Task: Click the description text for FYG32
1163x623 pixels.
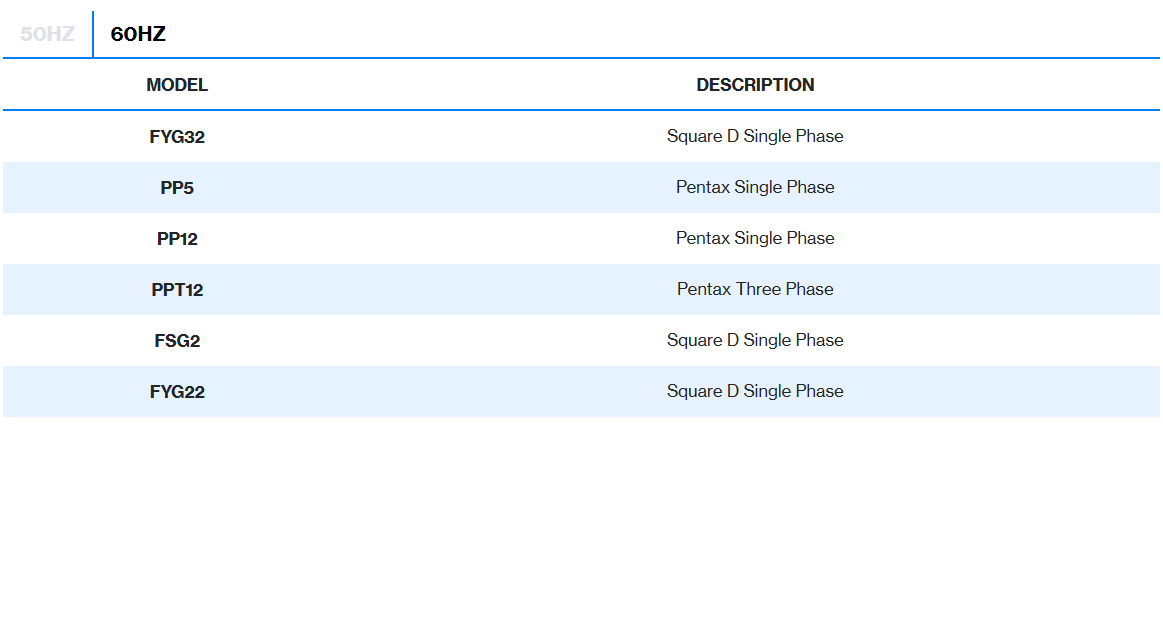Action: (x=755, y=136)
